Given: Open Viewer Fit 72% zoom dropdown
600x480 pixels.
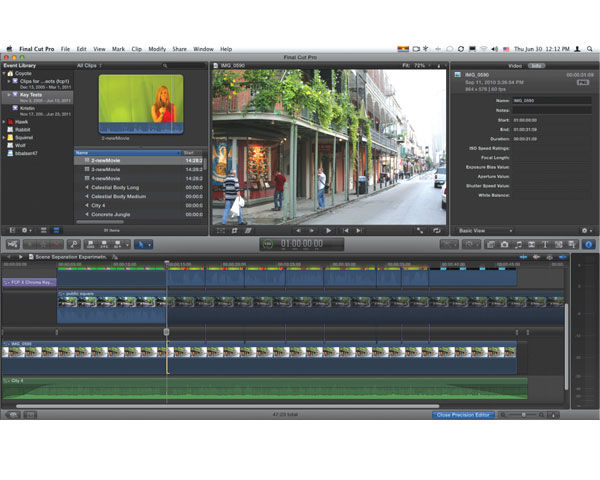Looking at the screenshot, I should (x=416, y=65).
